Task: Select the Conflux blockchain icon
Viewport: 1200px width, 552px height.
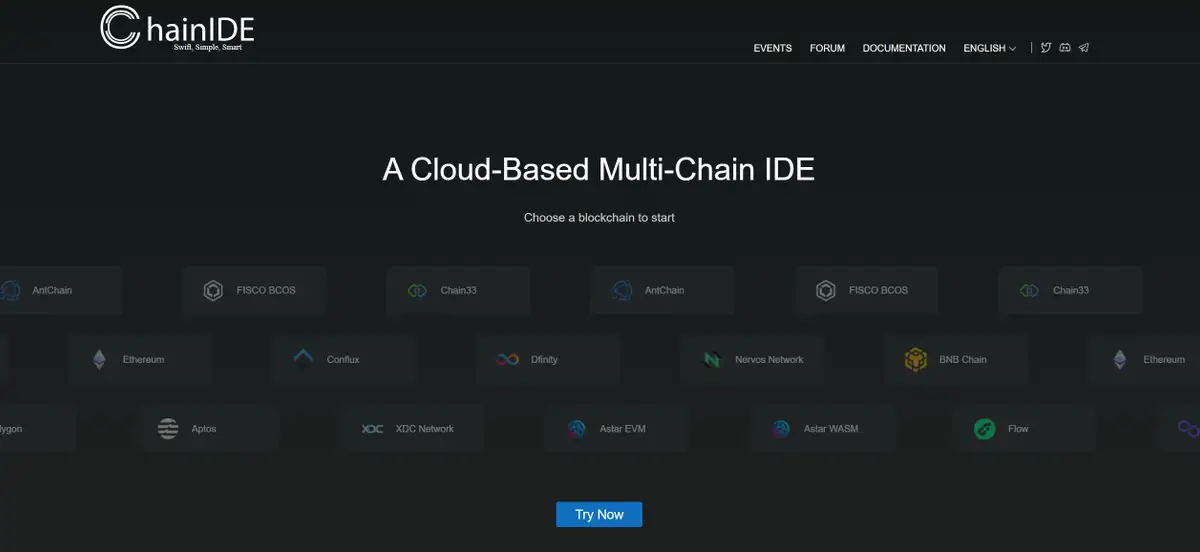Action: [x=304, y=359]
